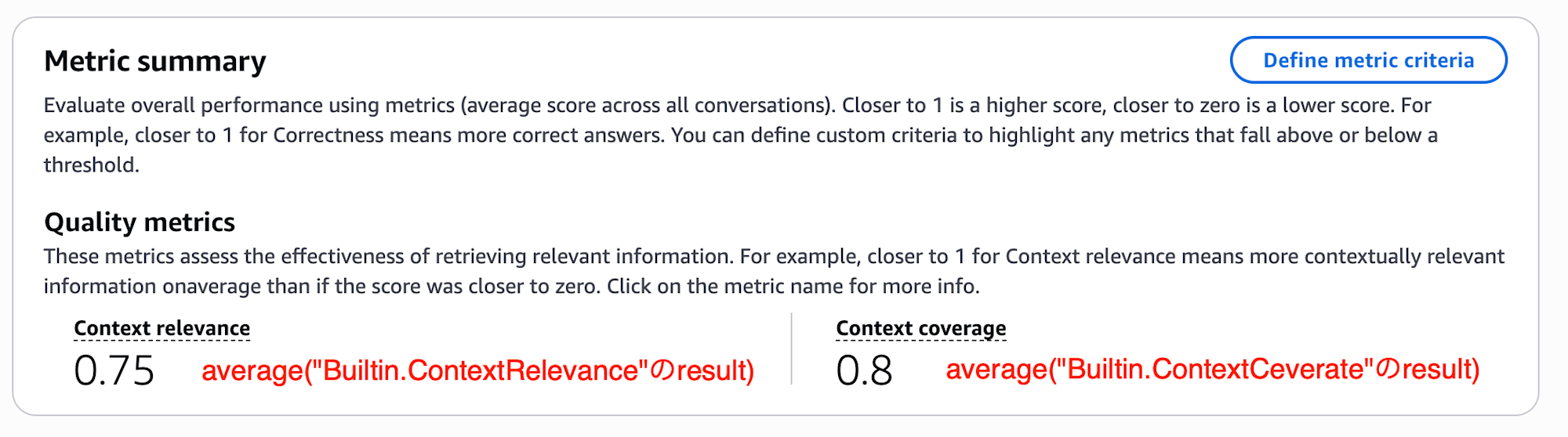This screenshot has width=1568, height=437.
Task: Click the Define metric criteria button
Action: tap(1368, 60)
